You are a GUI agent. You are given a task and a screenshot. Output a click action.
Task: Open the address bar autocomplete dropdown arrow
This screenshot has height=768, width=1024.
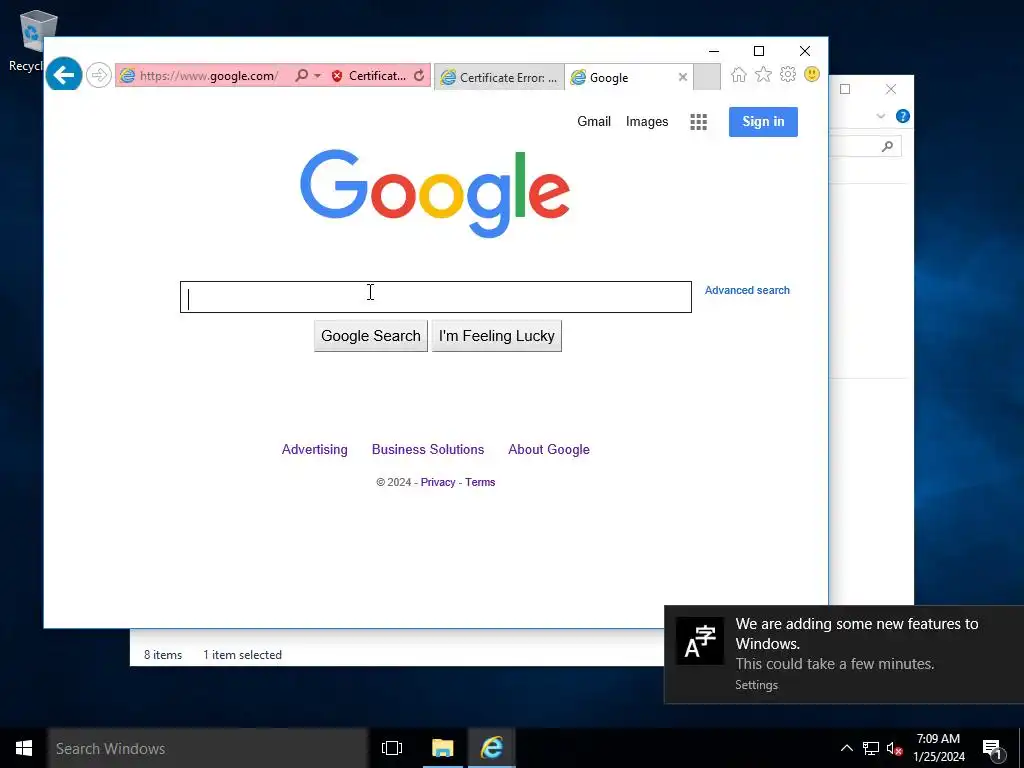point(317,76)
